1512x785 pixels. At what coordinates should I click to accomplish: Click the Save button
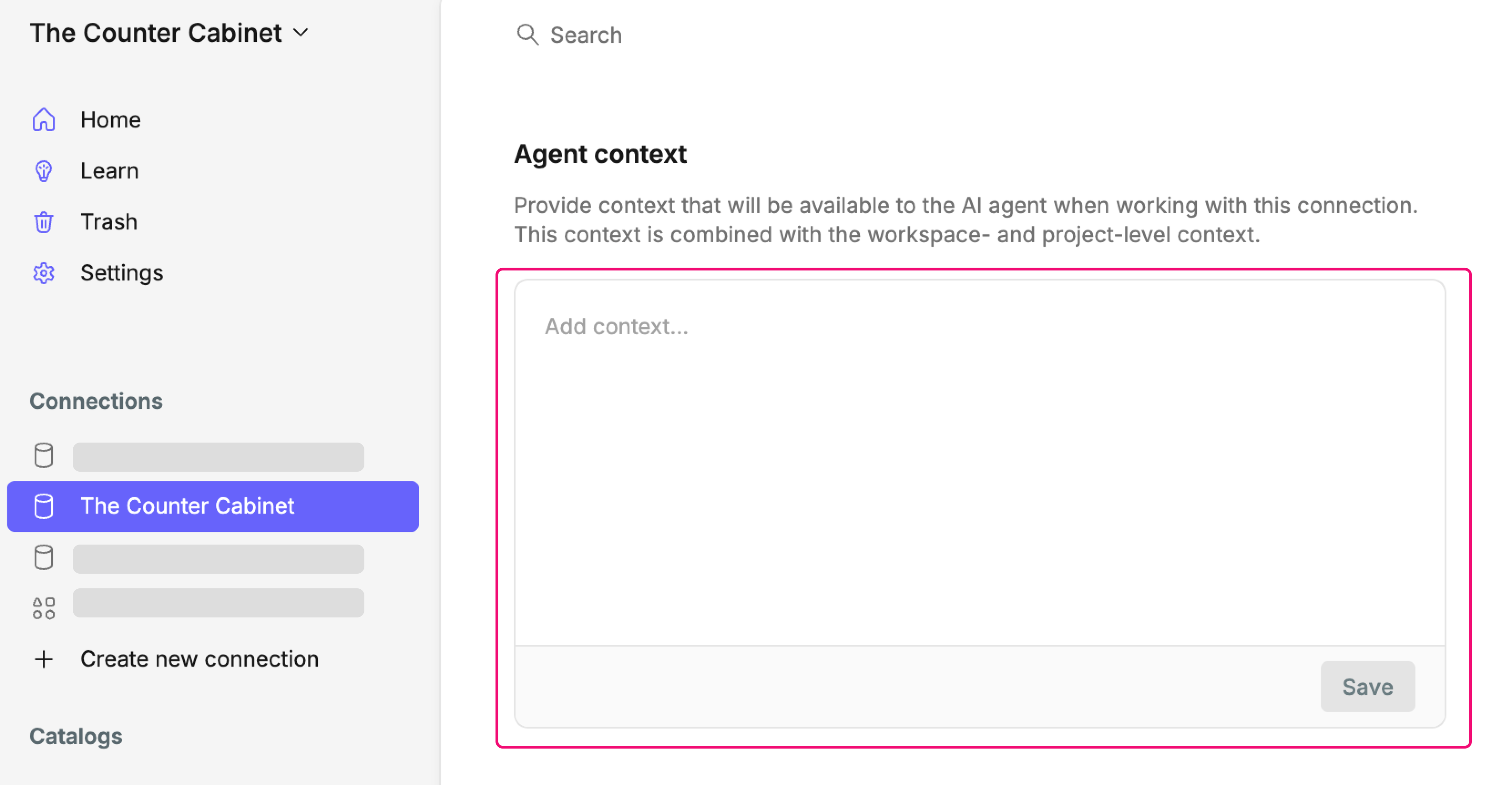coord(1368,687)
